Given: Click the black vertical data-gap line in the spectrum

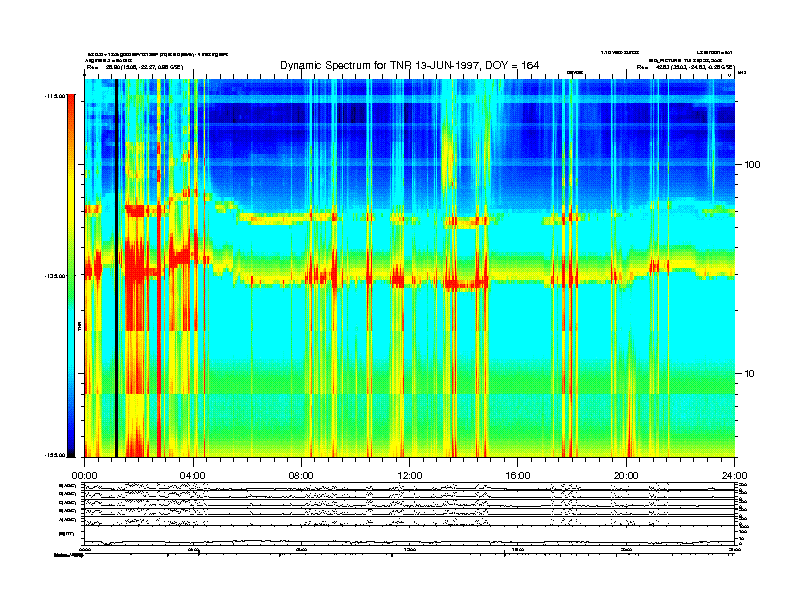Looking at the screenshot, I should pos(116,268).
